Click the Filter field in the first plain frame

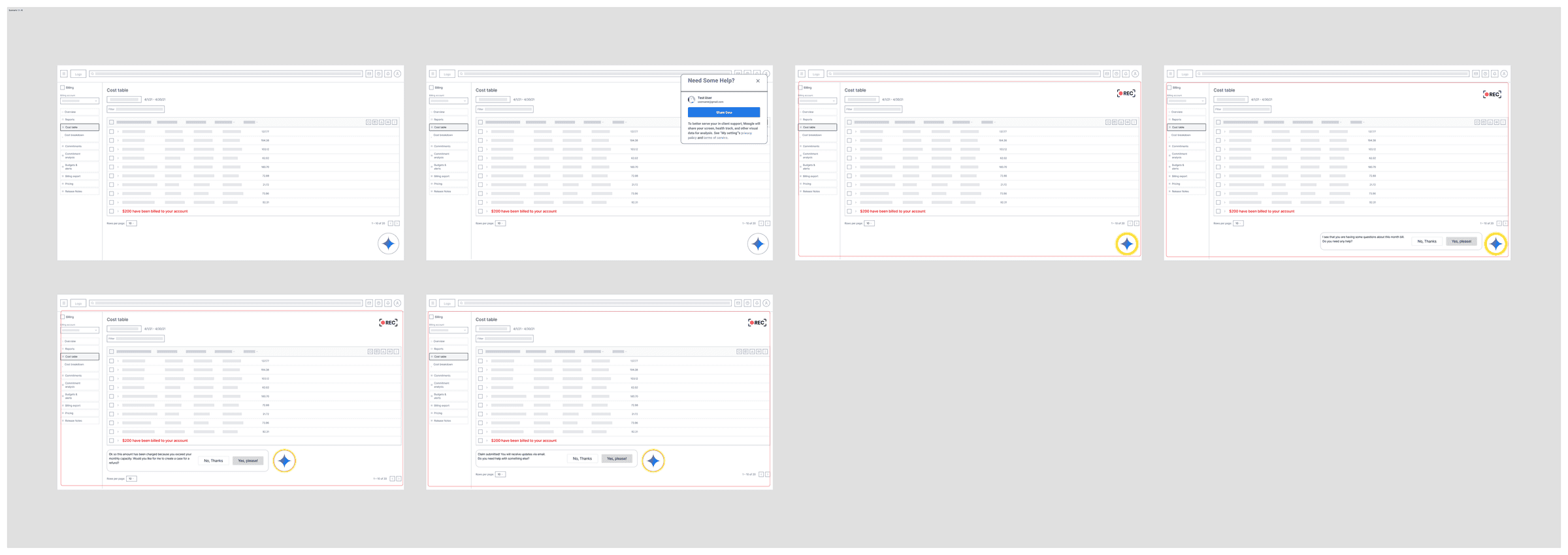coord(136,109)
